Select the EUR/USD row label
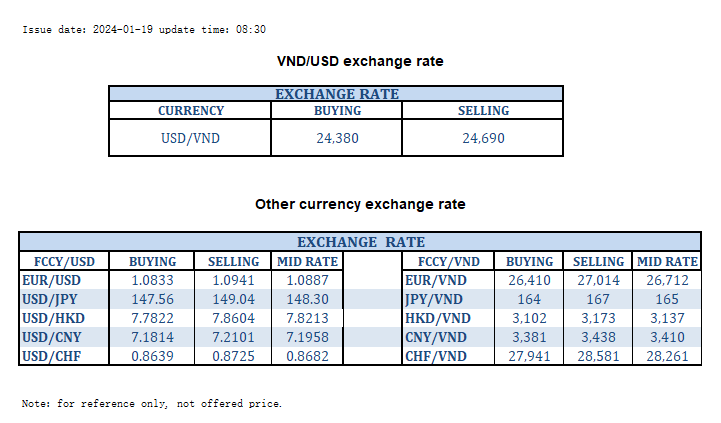The width and height of the screenshot is (721, 423). tap(50, 281)
